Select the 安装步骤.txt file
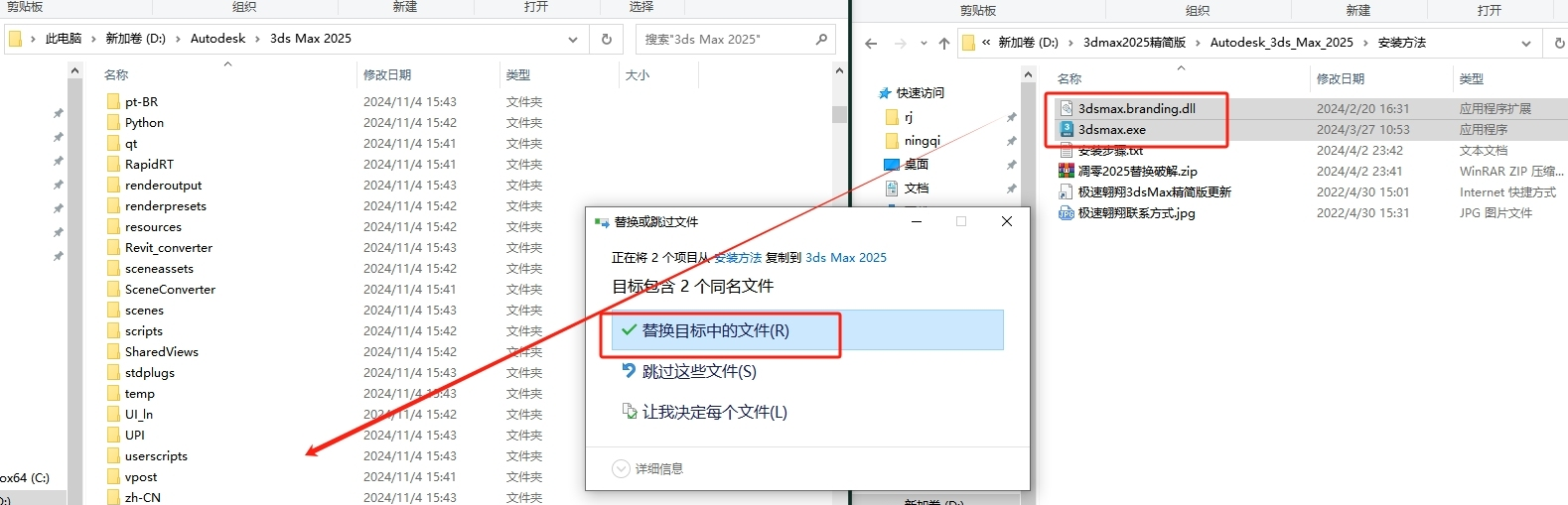This screenshot has width=1568, height=505. click(x=1110, y=151)
